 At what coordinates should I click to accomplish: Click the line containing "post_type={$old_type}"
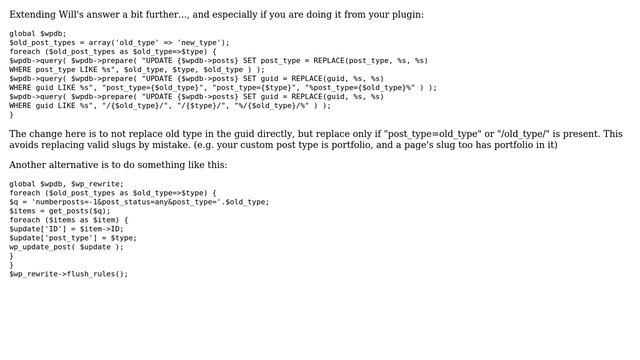[x=223, y=87]
